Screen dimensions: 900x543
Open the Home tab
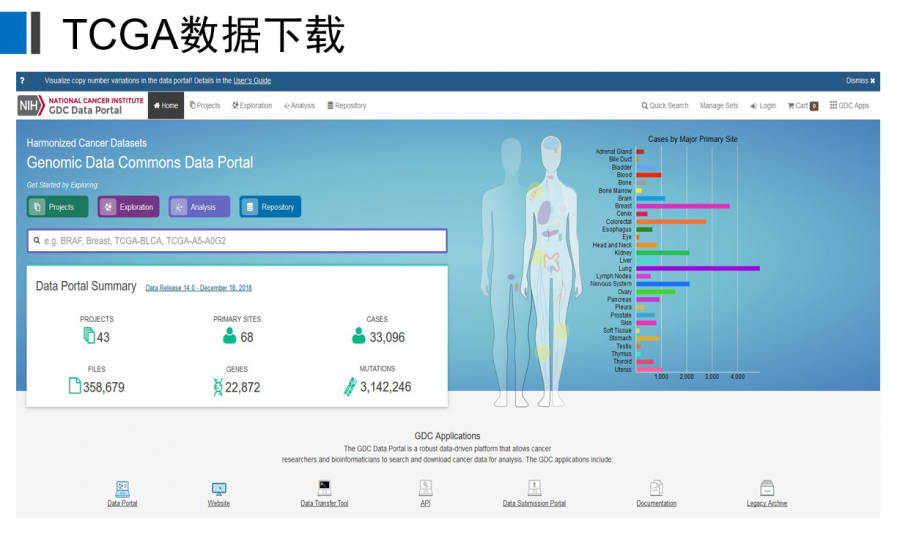coord(166,106)
